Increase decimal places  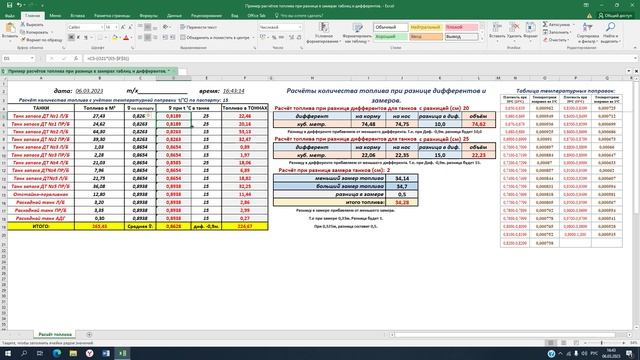pyautogui.click(x=291, y=38)
